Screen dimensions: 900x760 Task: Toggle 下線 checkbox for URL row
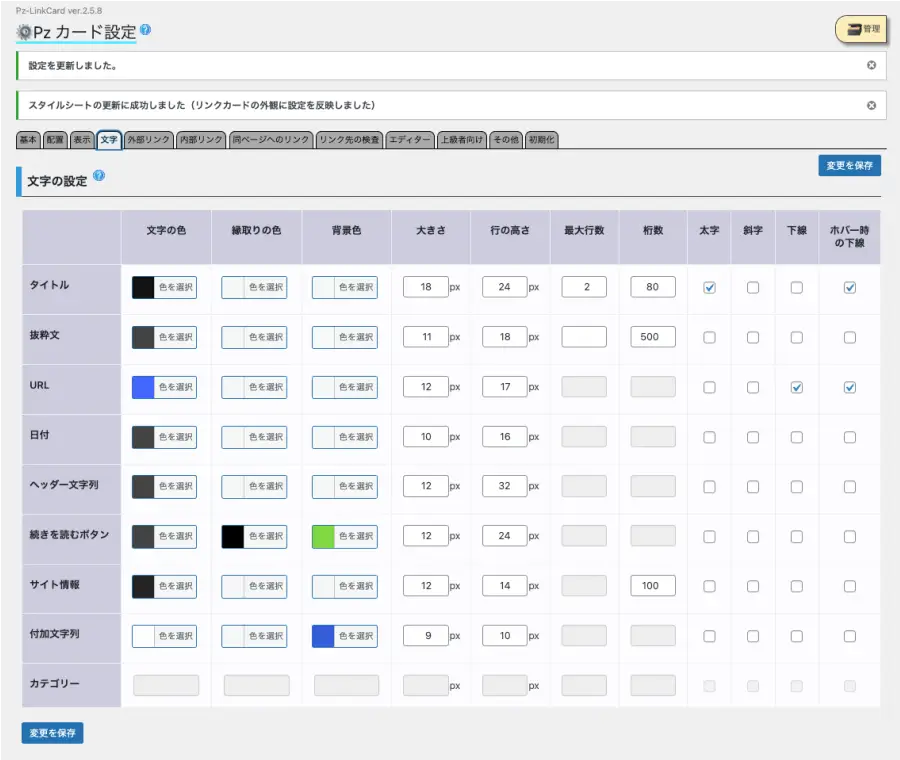pyautogui.click(x=797, y=388)
